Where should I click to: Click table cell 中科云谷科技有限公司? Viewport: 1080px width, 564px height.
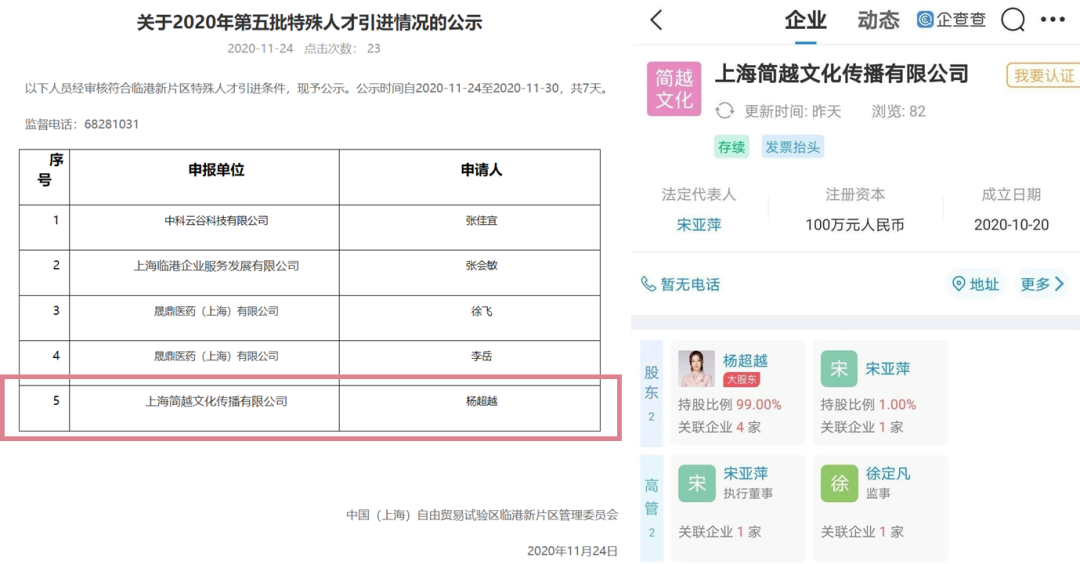(x=216, y=220)
